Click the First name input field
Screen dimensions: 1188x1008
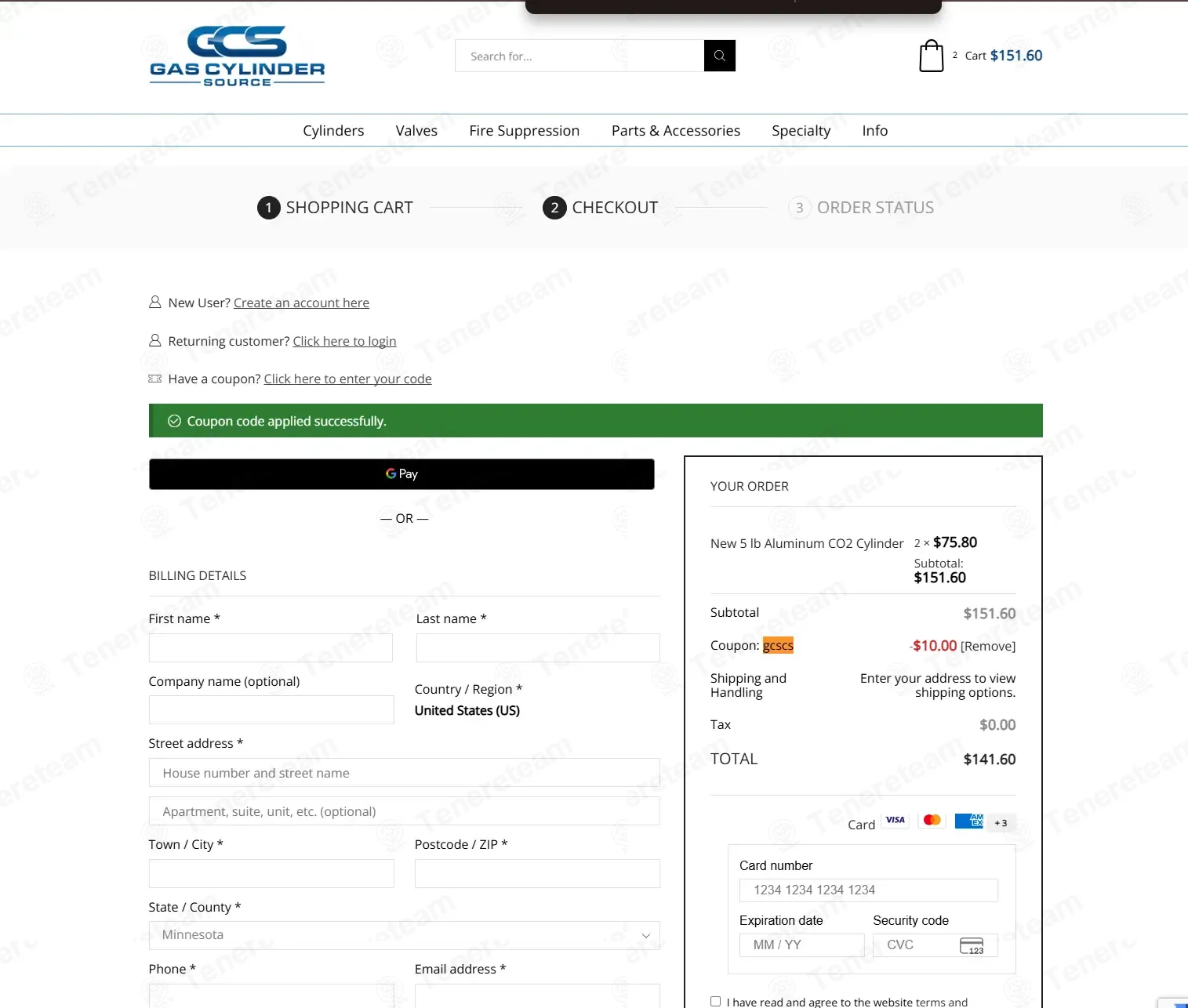tap(271, 648)
